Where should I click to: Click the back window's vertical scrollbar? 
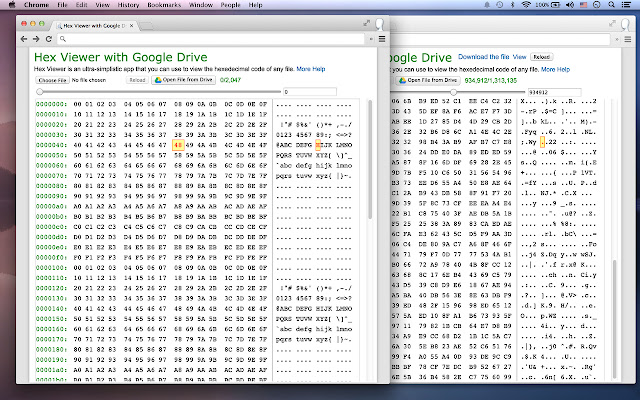pyautogui.click(x=614, y=318)
